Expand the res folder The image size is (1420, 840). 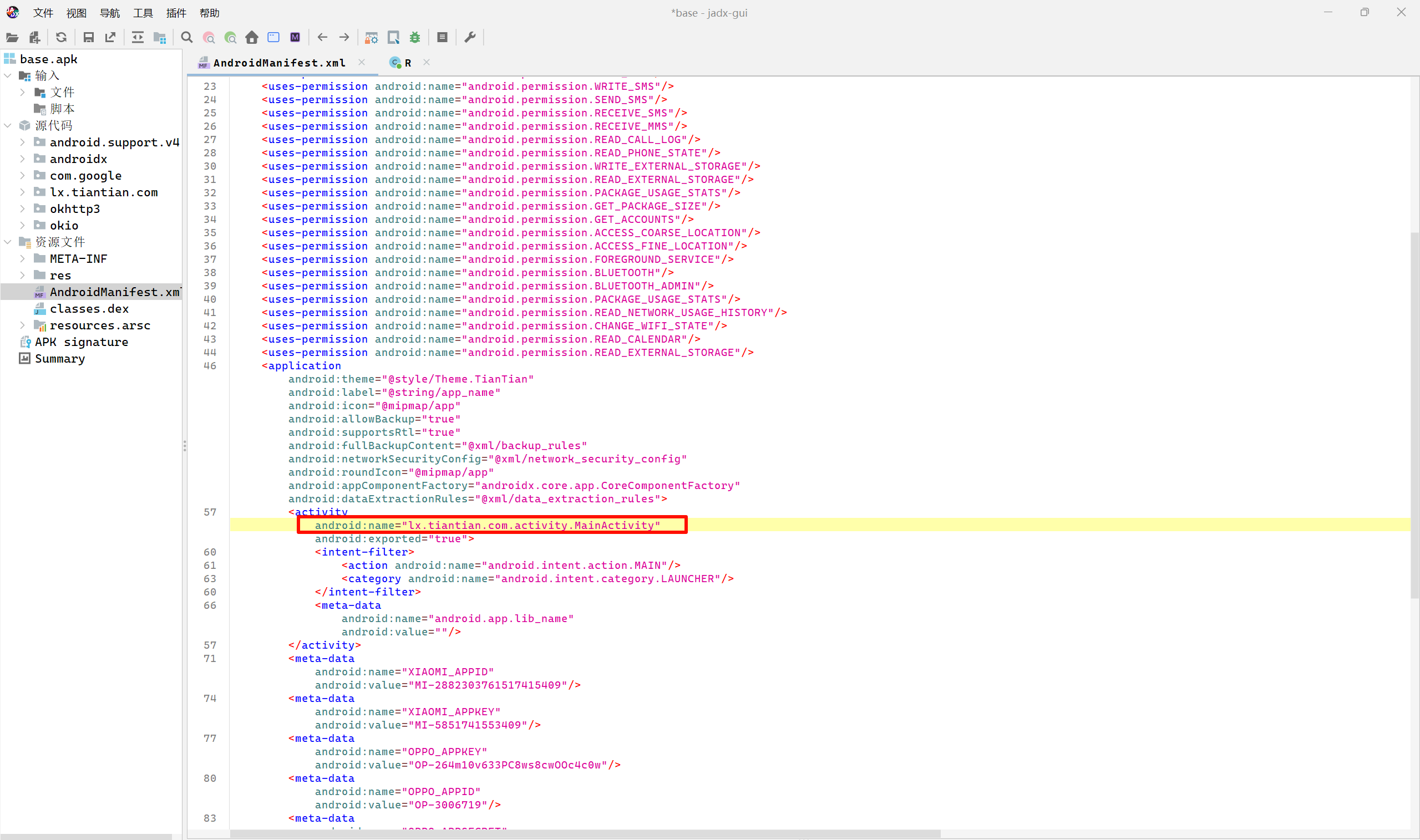(x=22, y=275)
